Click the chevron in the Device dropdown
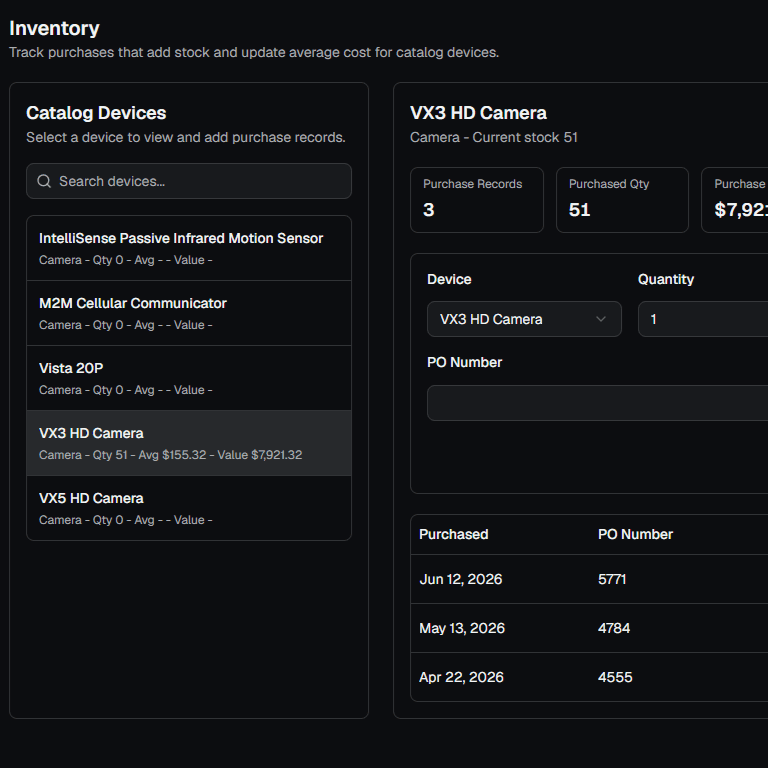This screenshot has width=768, height=768. pyautogui.click(x=600, y=319)
